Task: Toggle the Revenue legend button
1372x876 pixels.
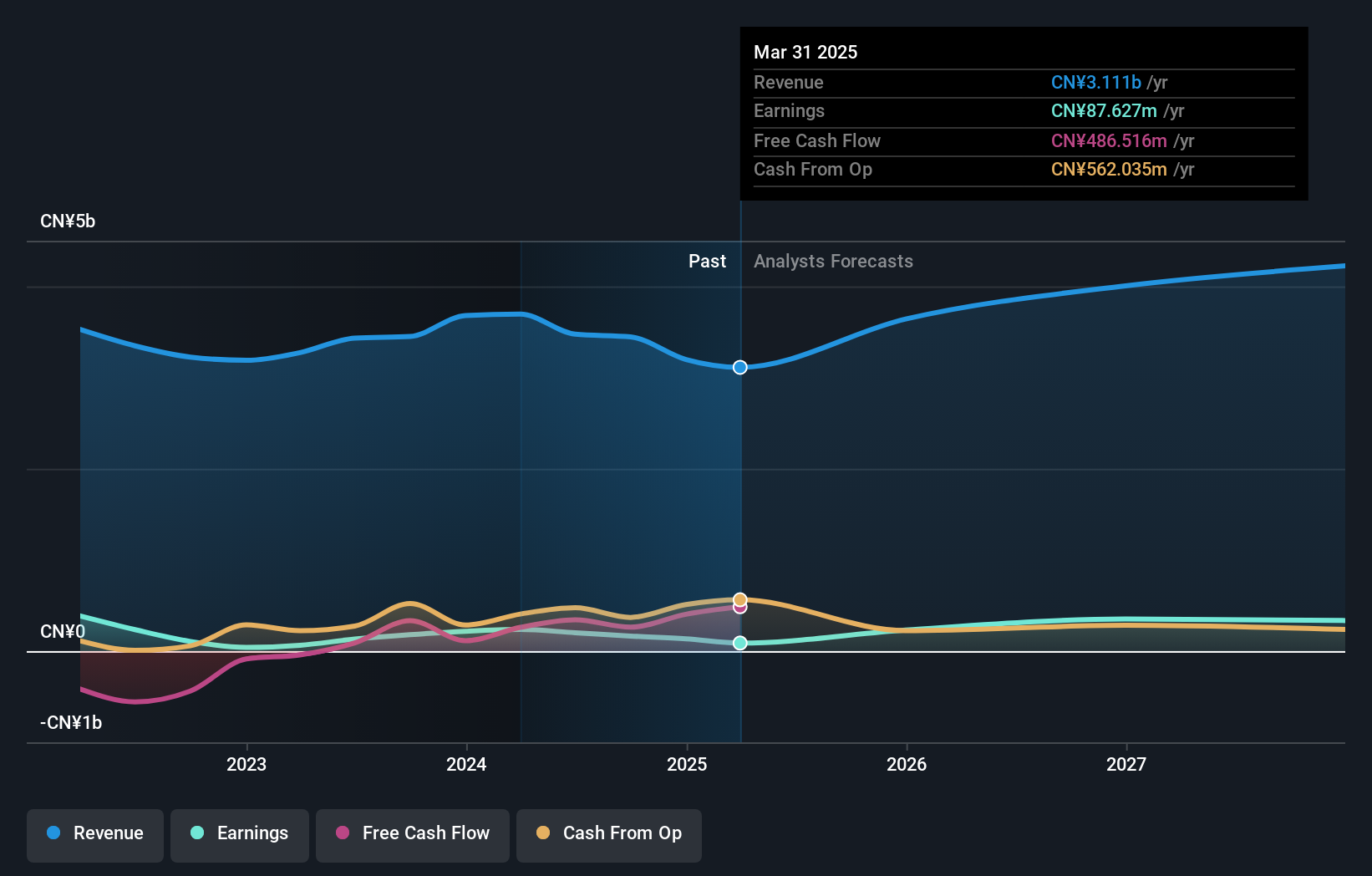Action: tap(95, 835)
